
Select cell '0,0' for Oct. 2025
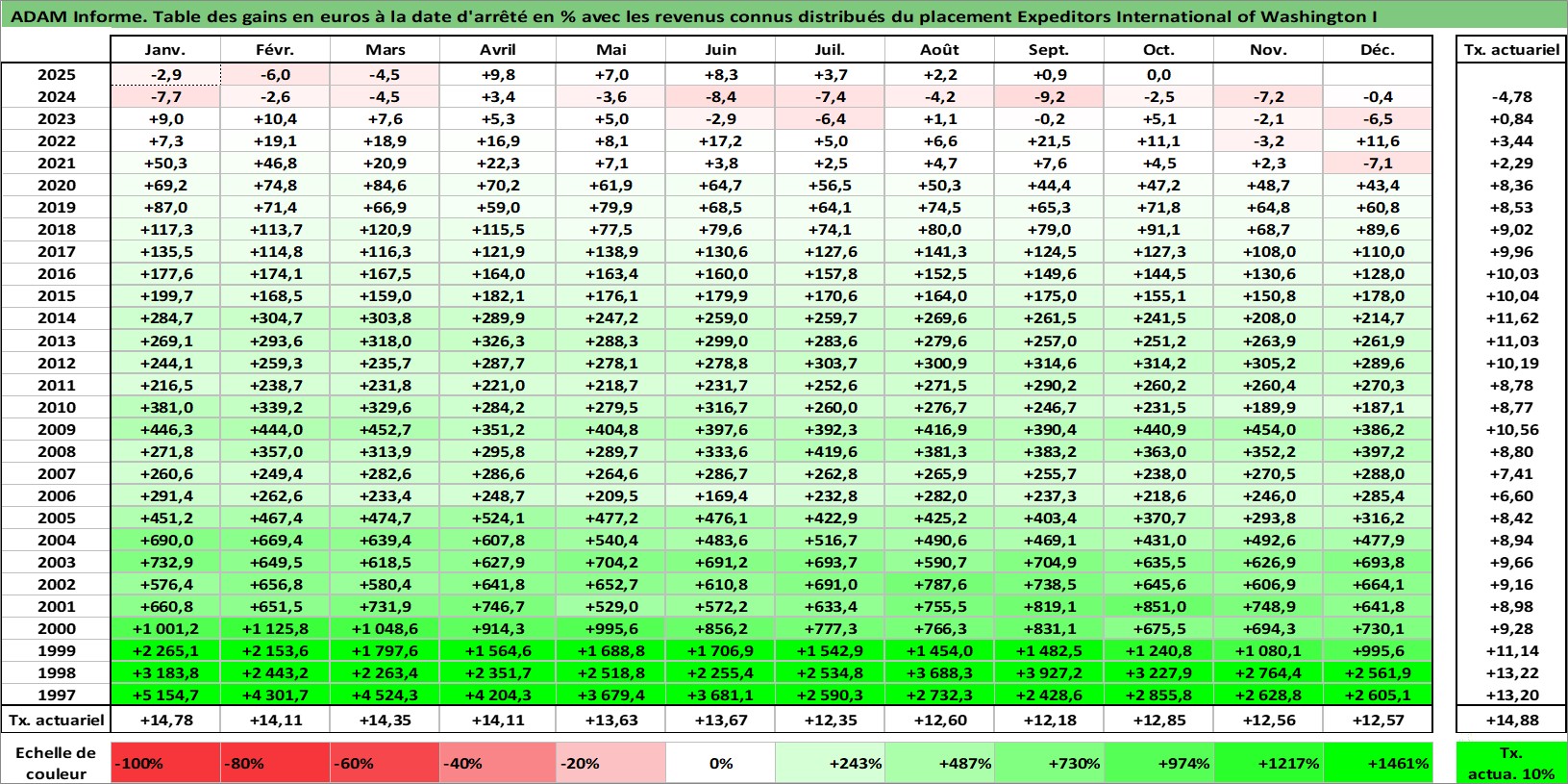click(x=1158, y=74)
